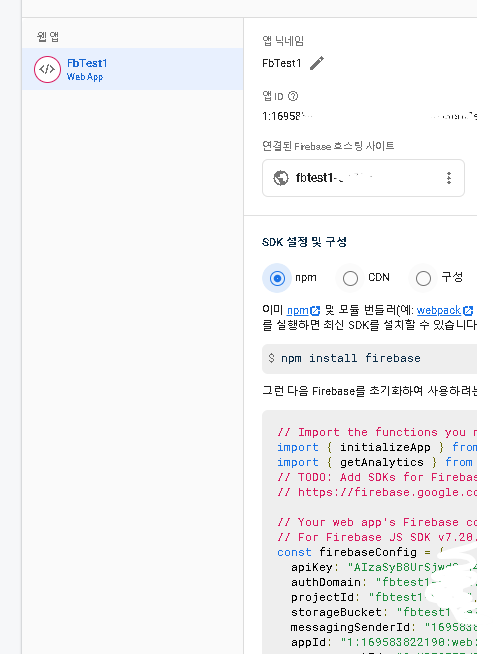Select the npm radio option
The width and height of the screenshot is (494, 654).
[277, 278]
